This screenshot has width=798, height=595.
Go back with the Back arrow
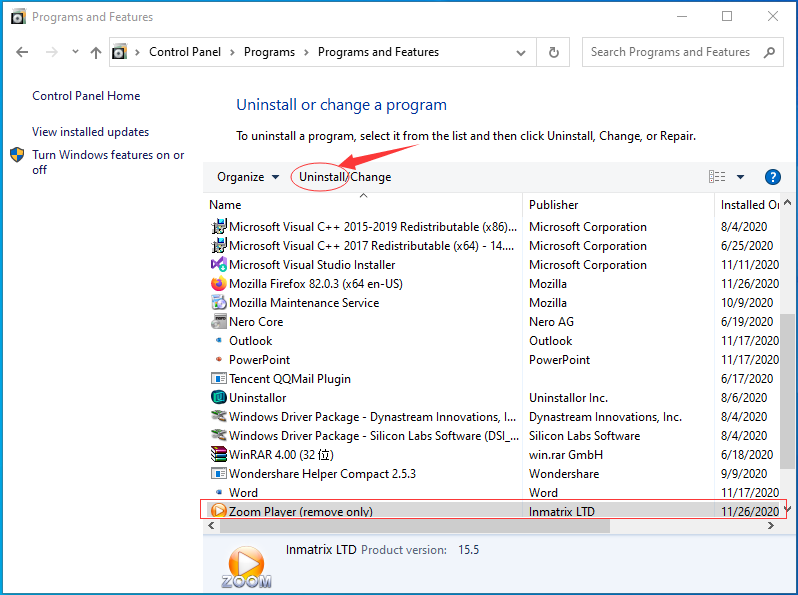(x=22, y=52)
